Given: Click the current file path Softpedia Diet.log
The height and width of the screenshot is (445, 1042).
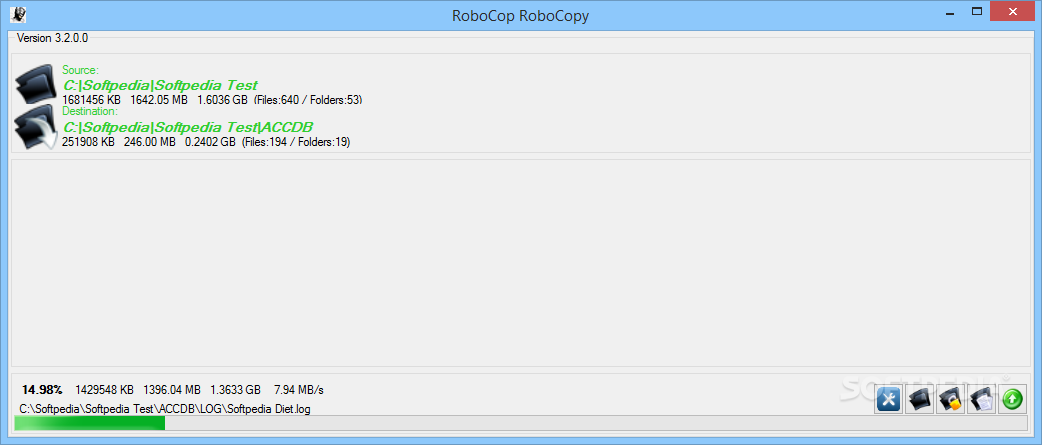Looking at the screenshot, I should click(x=165, y=408).
